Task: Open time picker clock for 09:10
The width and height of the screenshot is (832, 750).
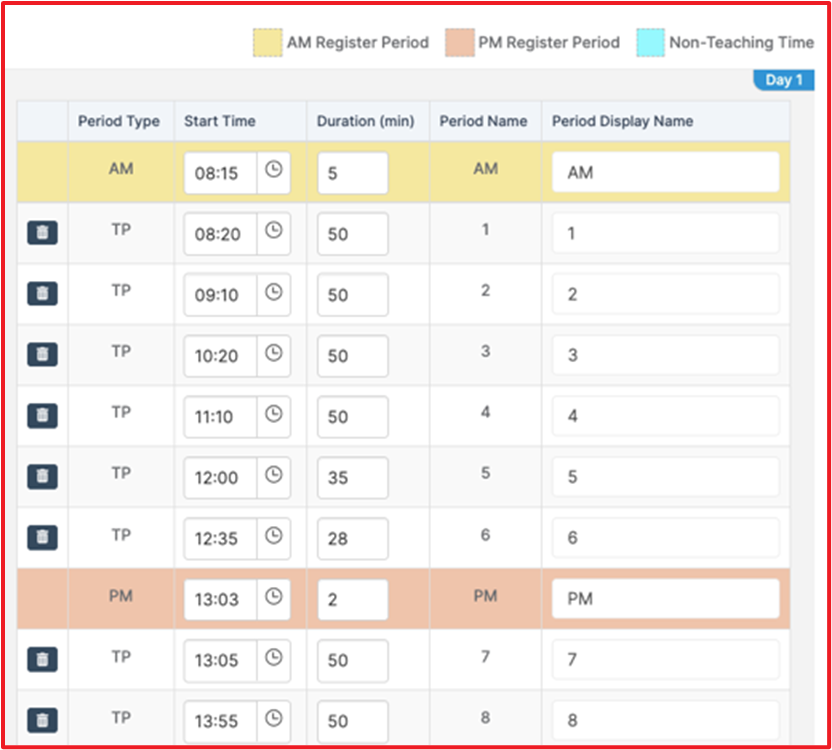Action: pyautogui.click(x=274, y=292)
